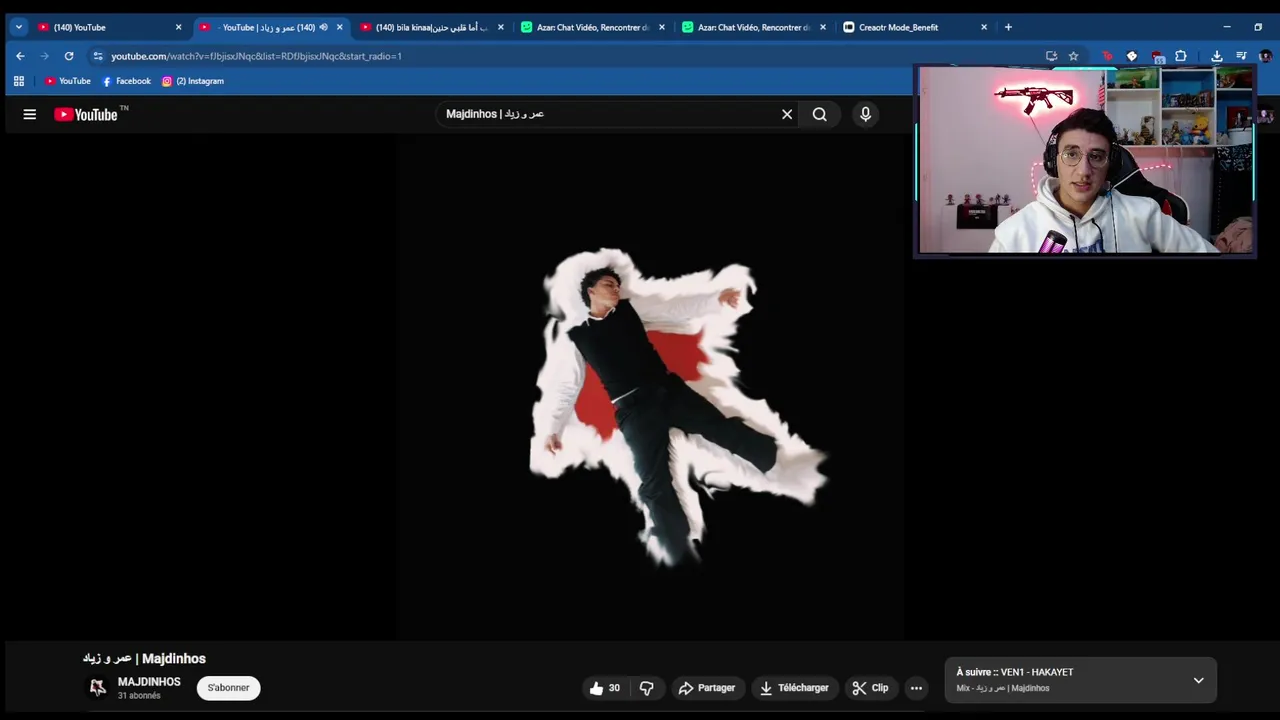Expand the tab search dropdown arrow
Viewport: 1280px width, 720px height.
18,27
